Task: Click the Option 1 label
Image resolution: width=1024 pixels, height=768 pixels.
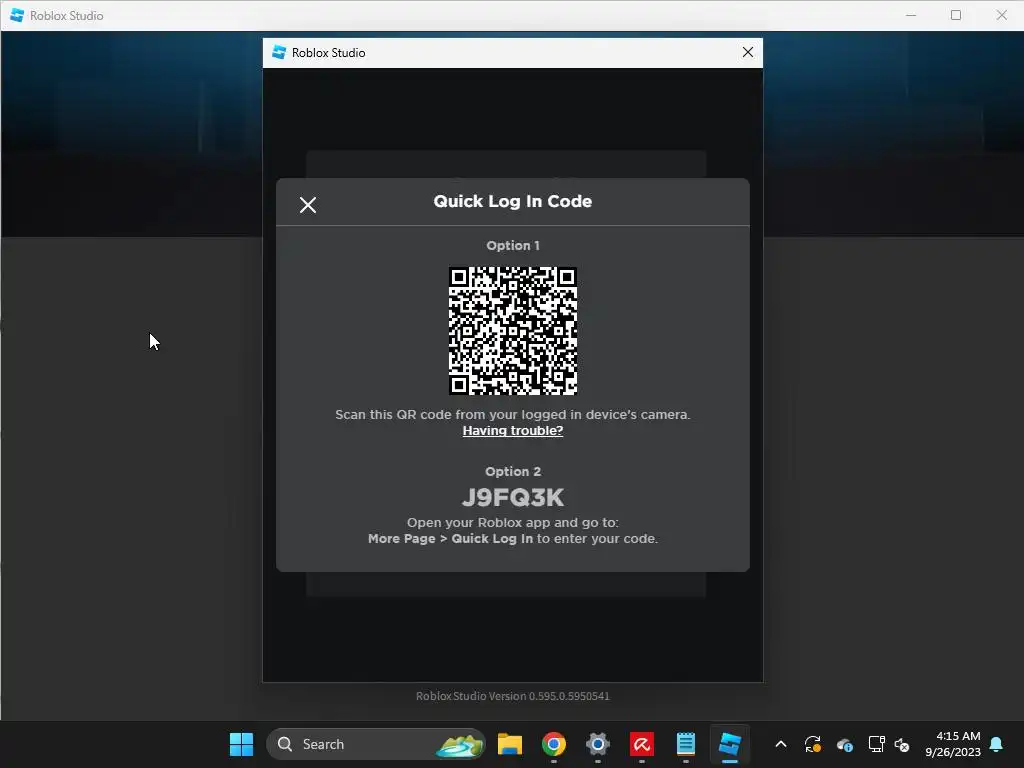Action: point(513,246)
